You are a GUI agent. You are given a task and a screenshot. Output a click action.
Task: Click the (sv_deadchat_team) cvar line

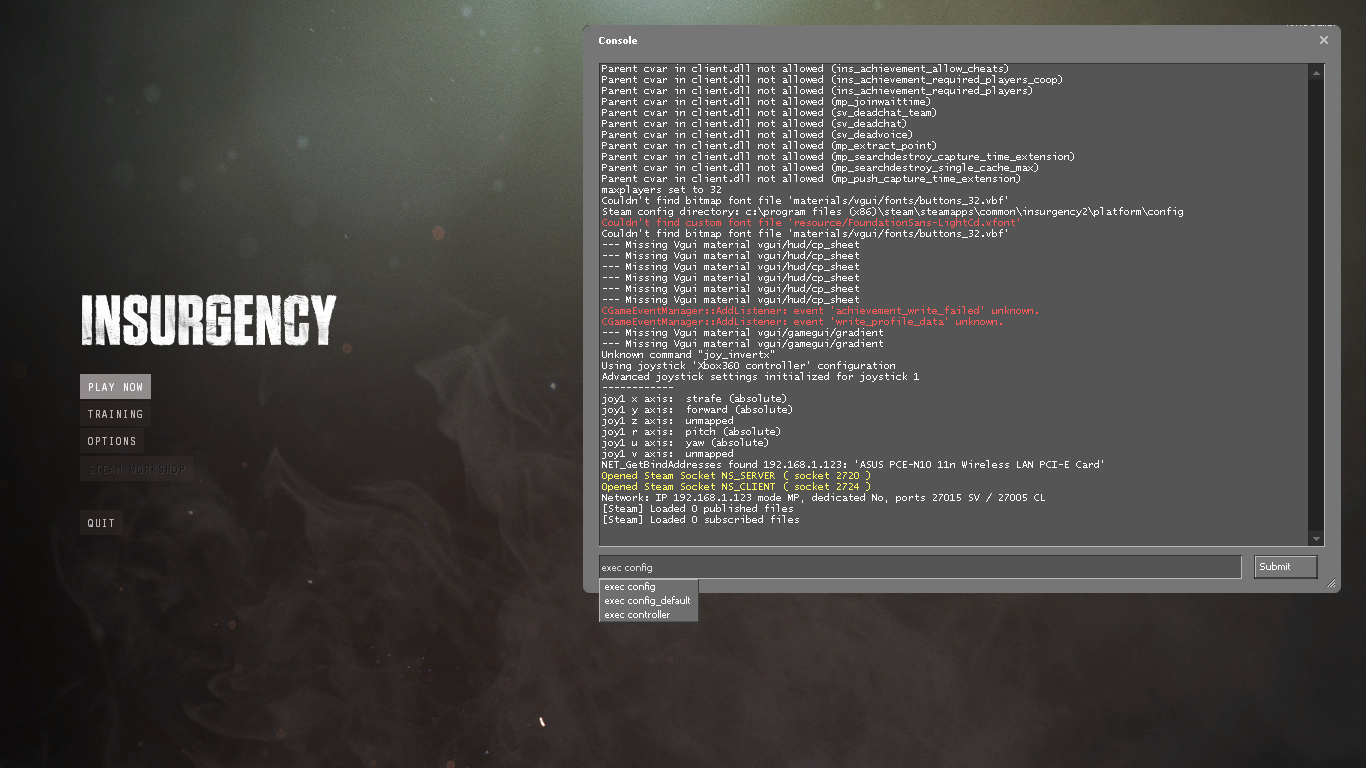click(769, 113)
